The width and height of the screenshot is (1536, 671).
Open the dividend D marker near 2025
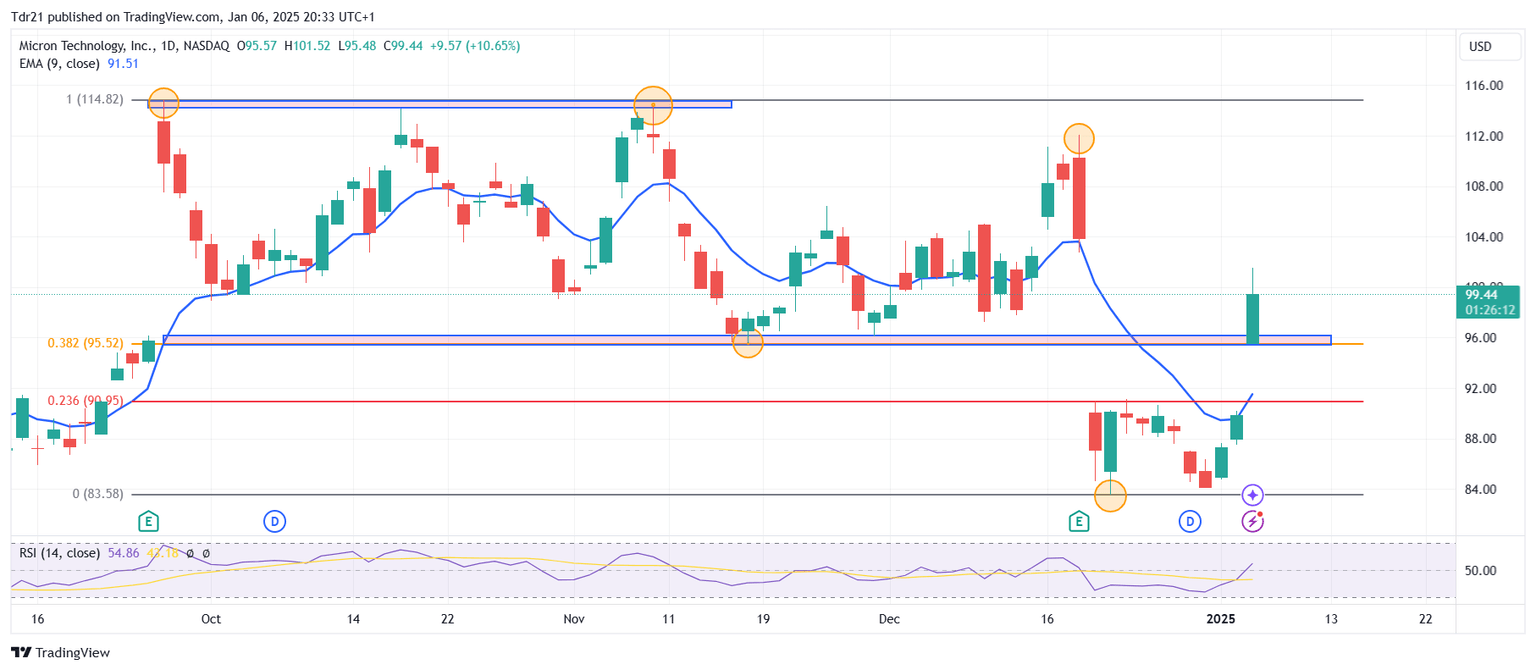[x=1189, y=521]
